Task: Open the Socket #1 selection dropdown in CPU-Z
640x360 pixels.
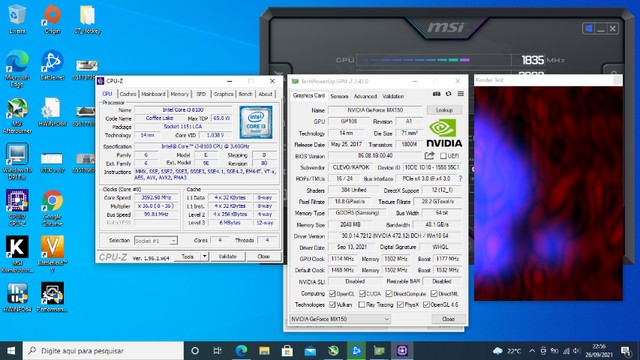Action: click(156, 241)
